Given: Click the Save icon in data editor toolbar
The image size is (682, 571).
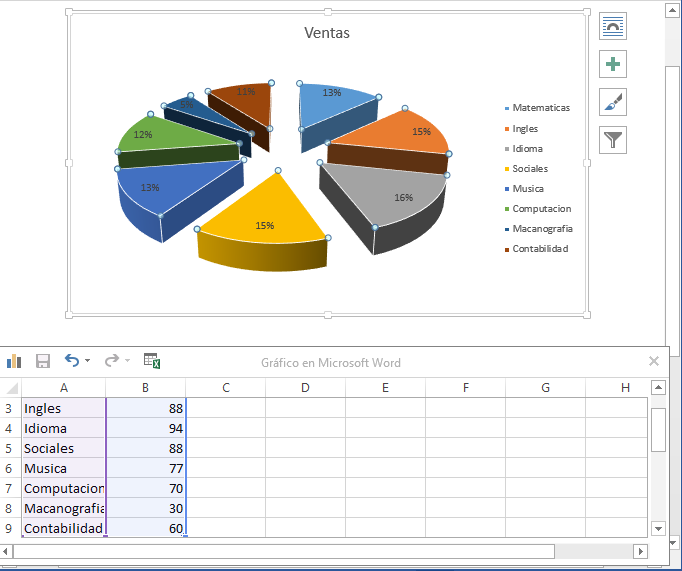Looking at the screenshot, I should 43,361.
